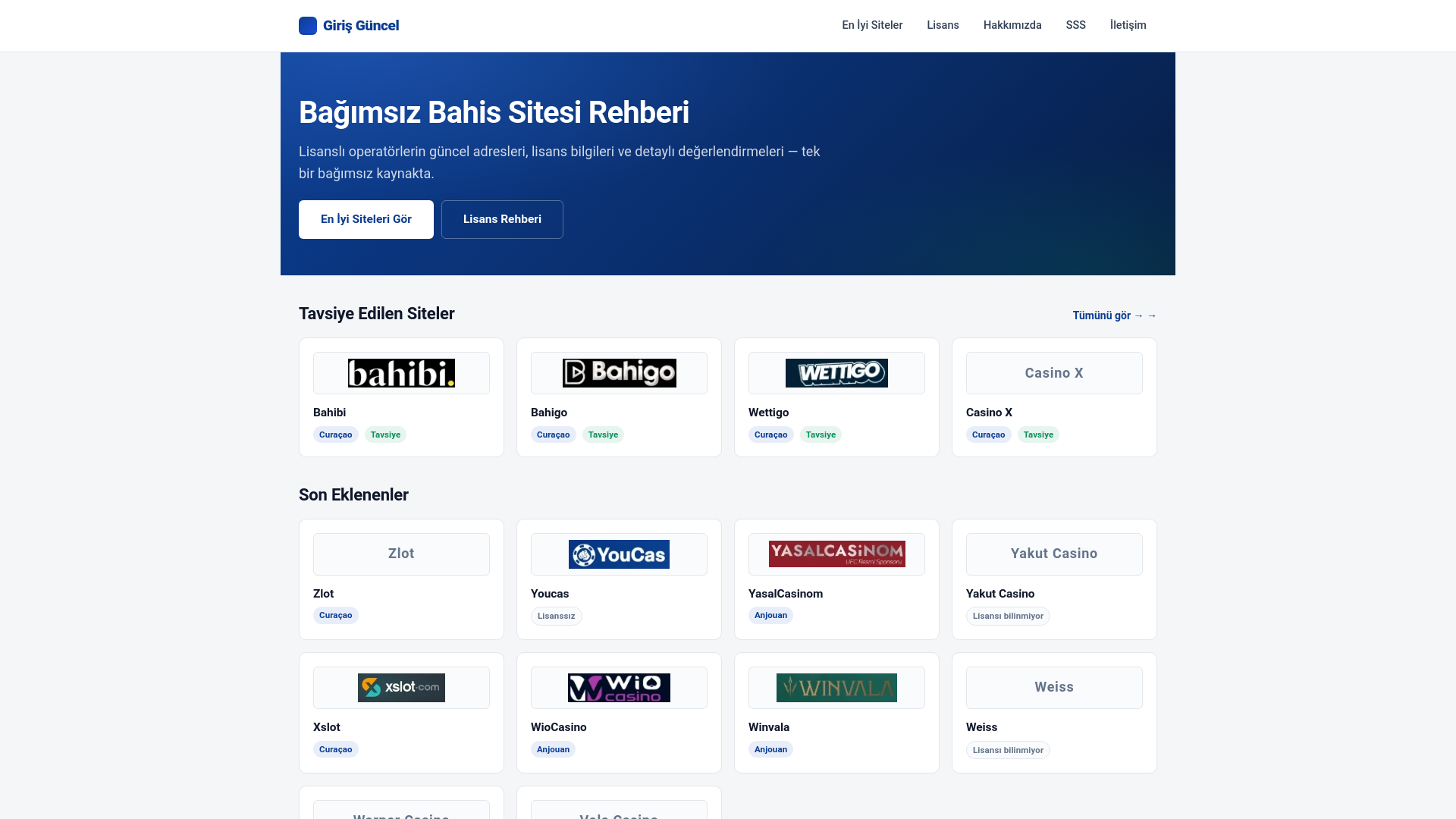Open the Casino X site name link

(x=989, y=413)
